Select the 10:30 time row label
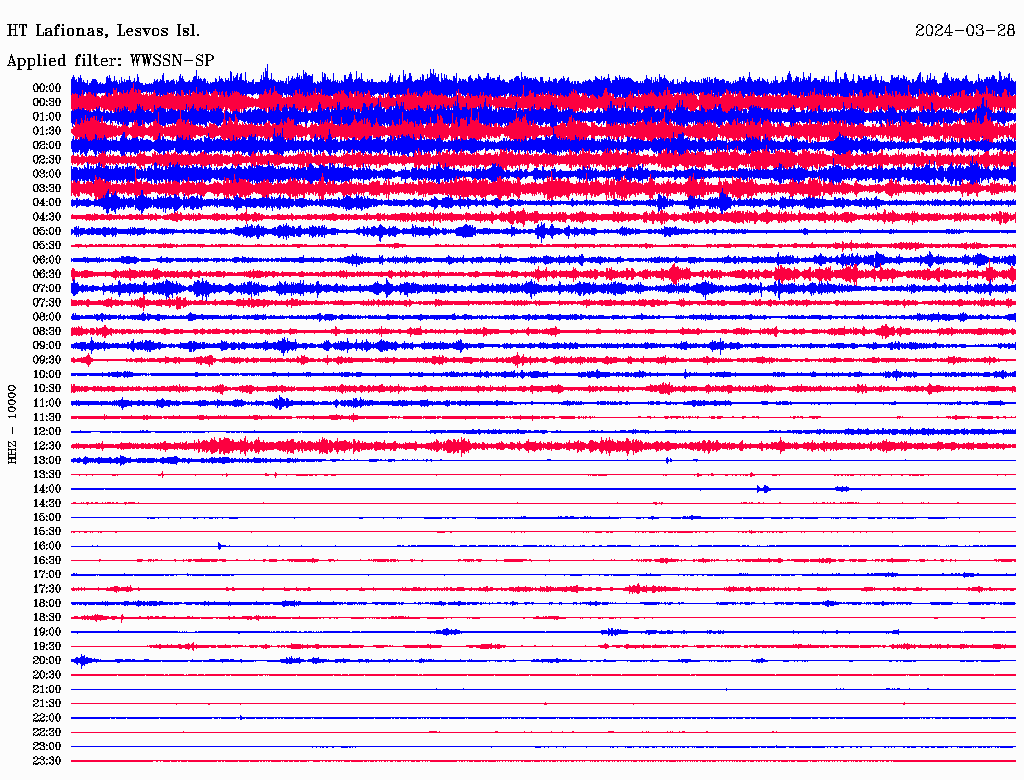Image resolution: width=1024 pixels, height=780 pixels. [x=47, y=389]
